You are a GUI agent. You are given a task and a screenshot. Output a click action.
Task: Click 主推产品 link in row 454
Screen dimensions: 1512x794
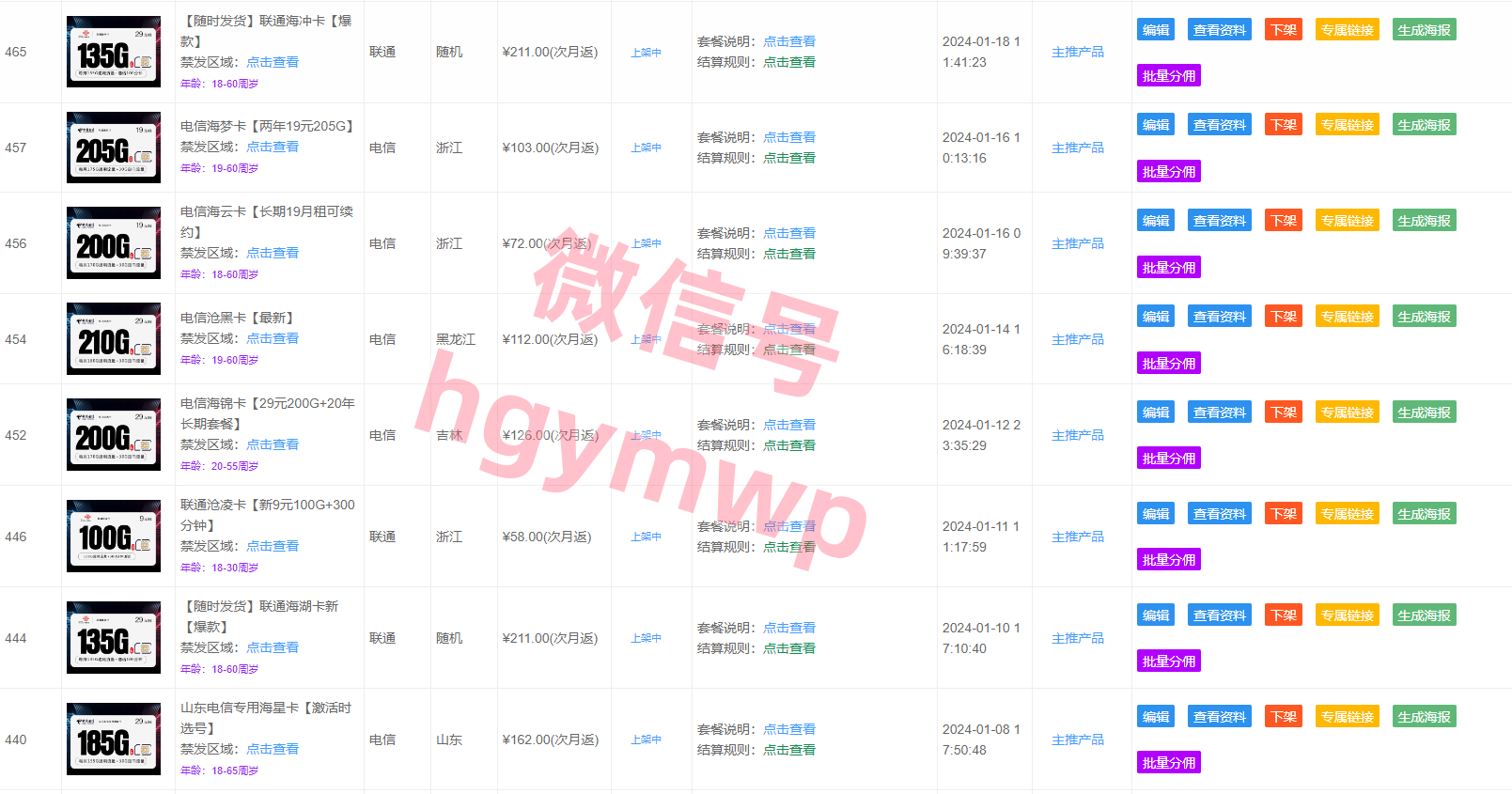1078,339
